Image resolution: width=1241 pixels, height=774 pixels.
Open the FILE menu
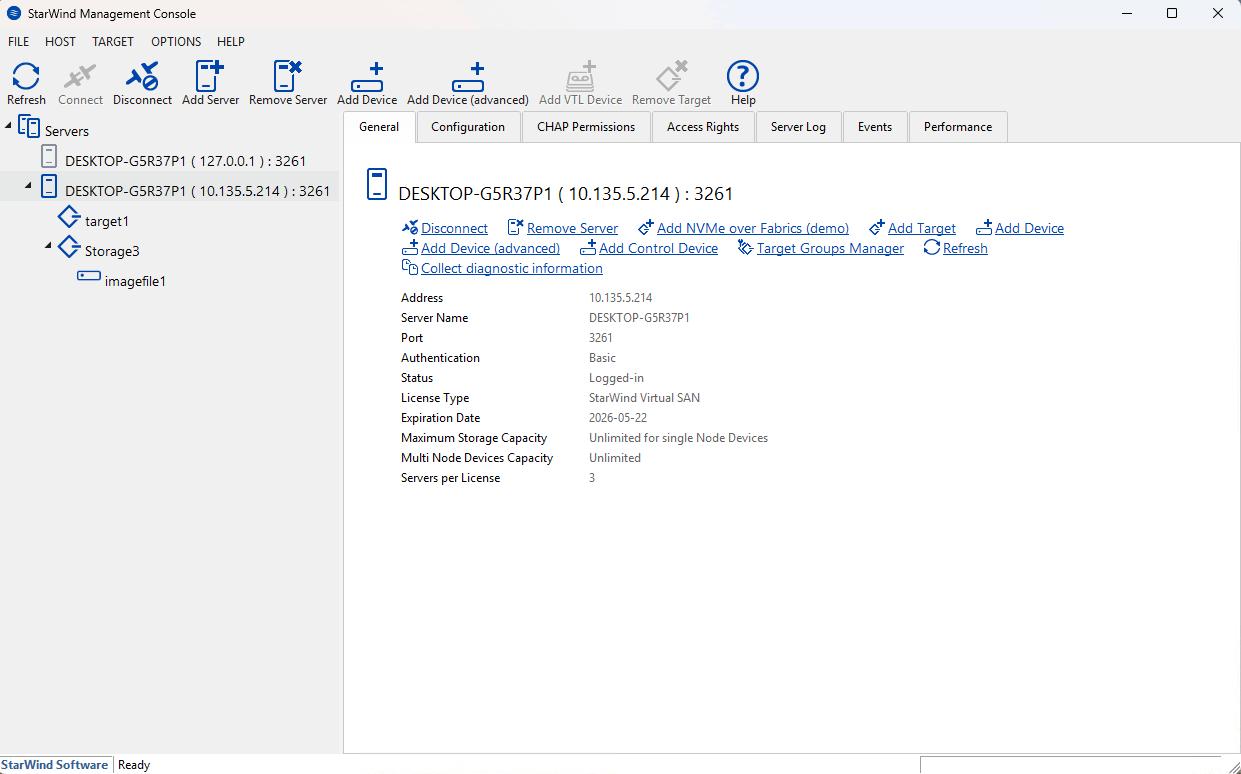click(x=18, y=42)
